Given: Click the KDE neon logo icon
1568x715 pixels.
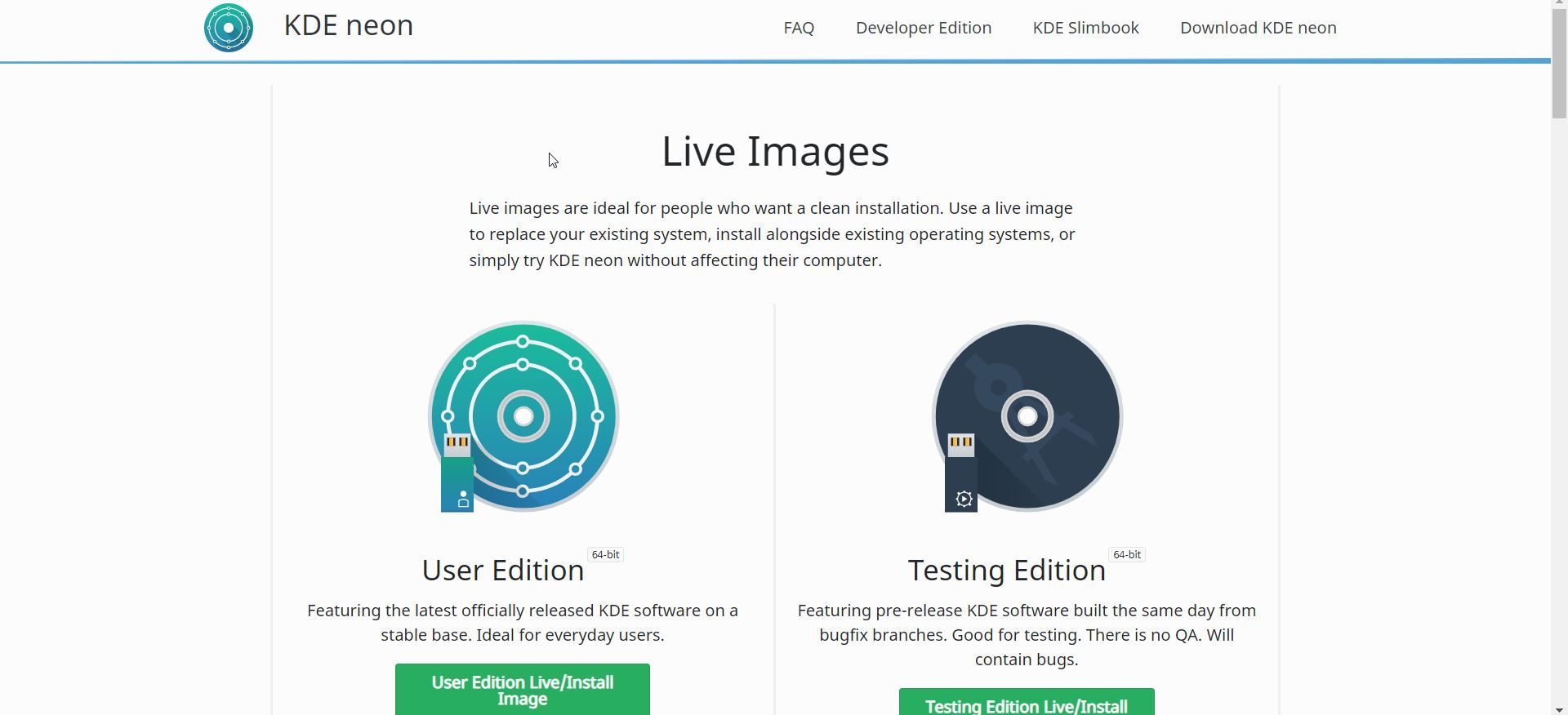Looking at the screenshot, I should tap(229, 28).
